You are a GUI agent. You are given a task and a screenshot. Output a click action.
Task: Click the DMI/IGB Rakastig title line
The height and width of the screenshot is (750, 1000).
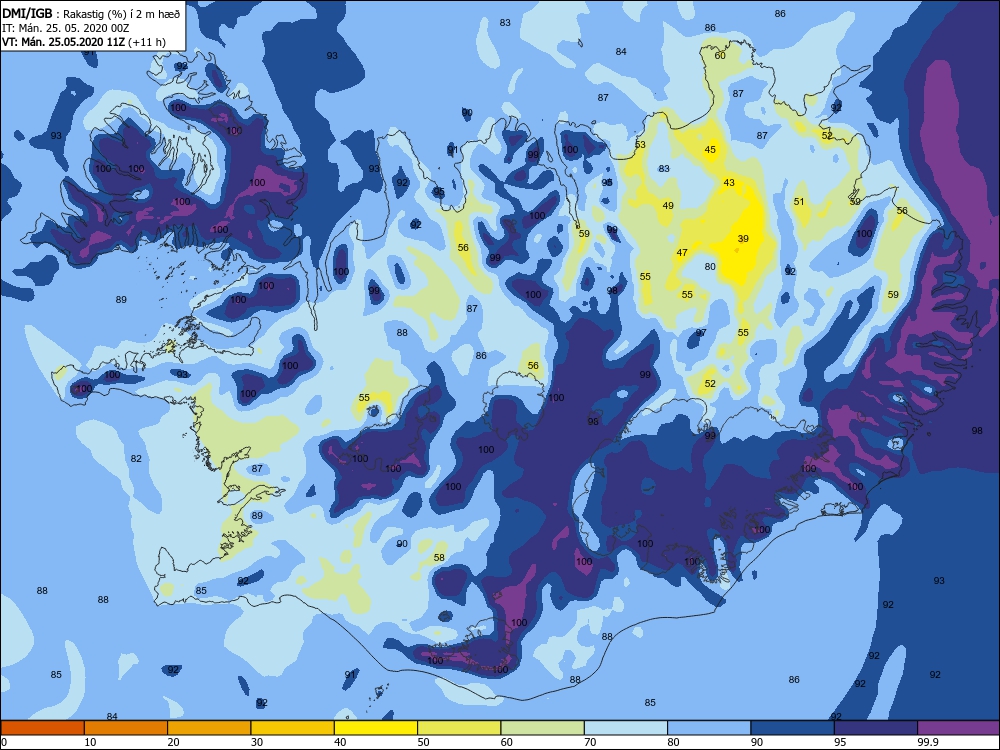click(x=92, y=13)
